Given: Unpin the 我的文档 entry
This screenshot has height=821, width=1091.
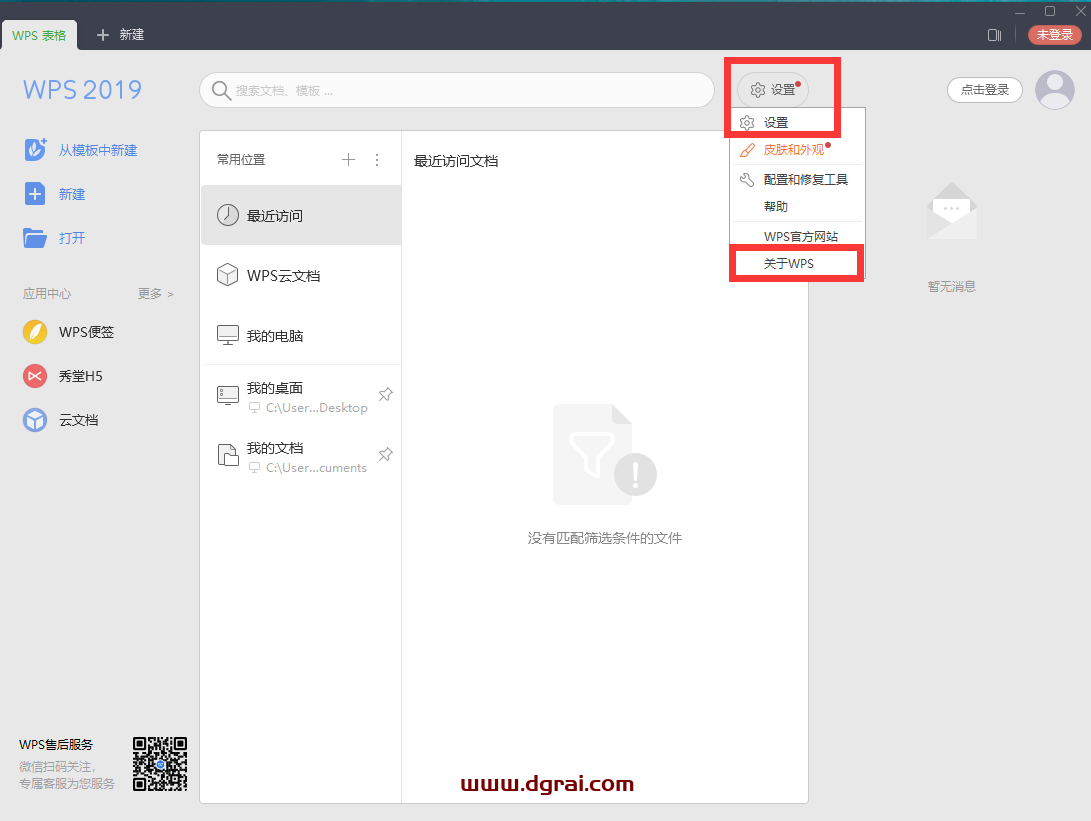Looking at the screenshot, I should pyautogui.click(x=386, y=454).
